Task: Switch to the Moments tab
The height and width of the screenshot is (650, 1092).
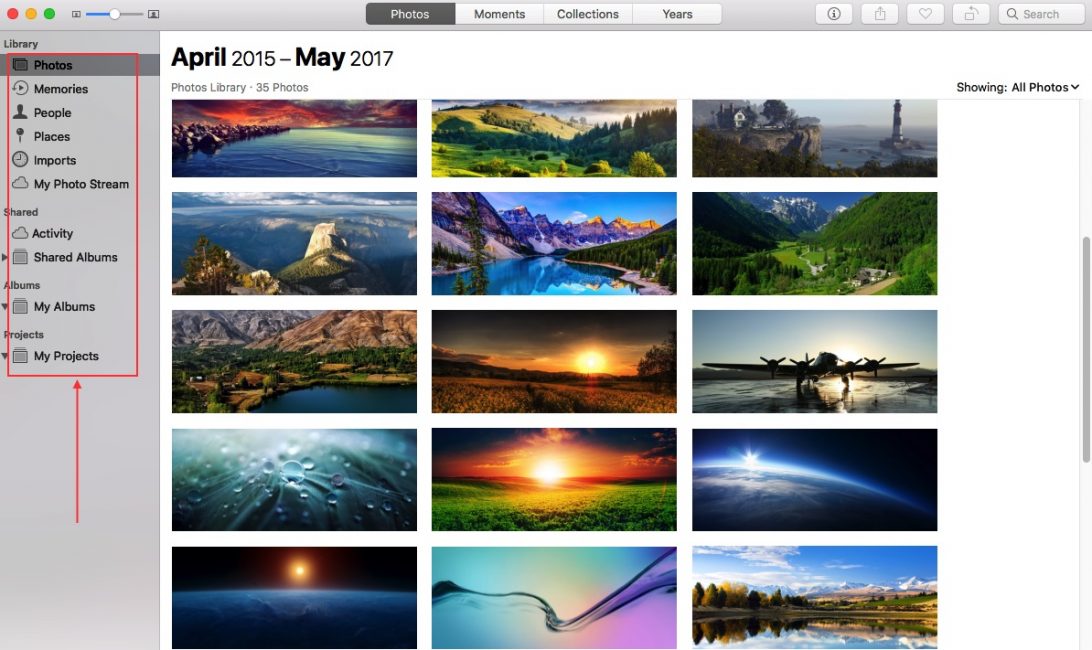Action: click(499, 14)
